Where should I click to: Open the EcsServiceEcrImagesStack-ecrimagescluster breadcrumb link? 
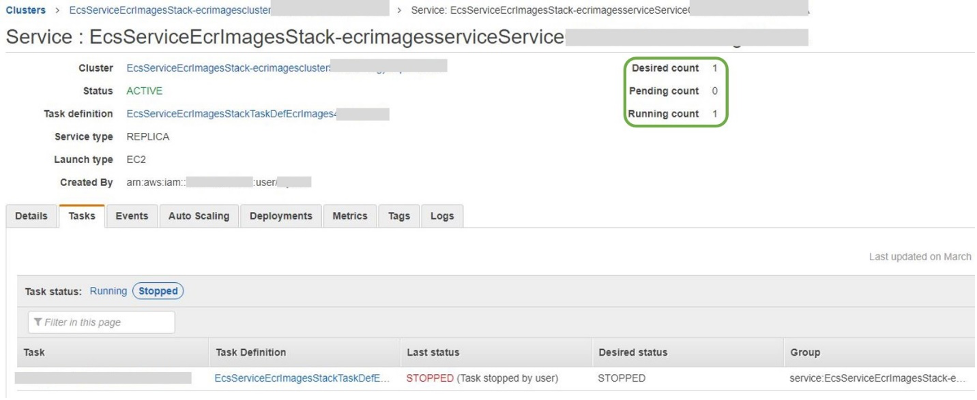pos(170,10)
